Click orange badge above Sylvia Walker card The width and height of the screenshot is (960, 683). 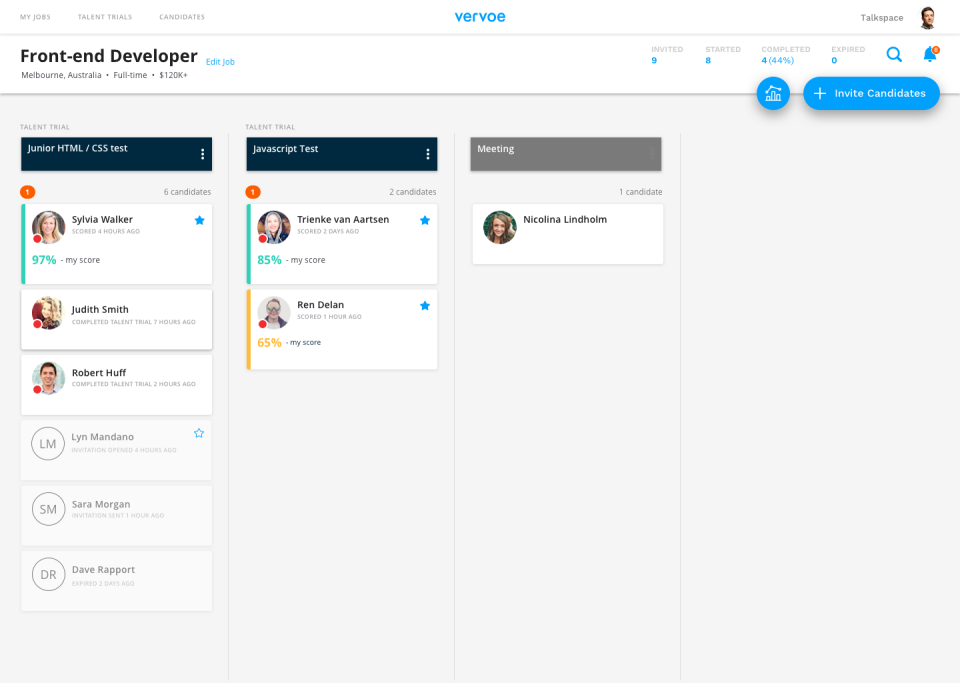pos(28,192)
